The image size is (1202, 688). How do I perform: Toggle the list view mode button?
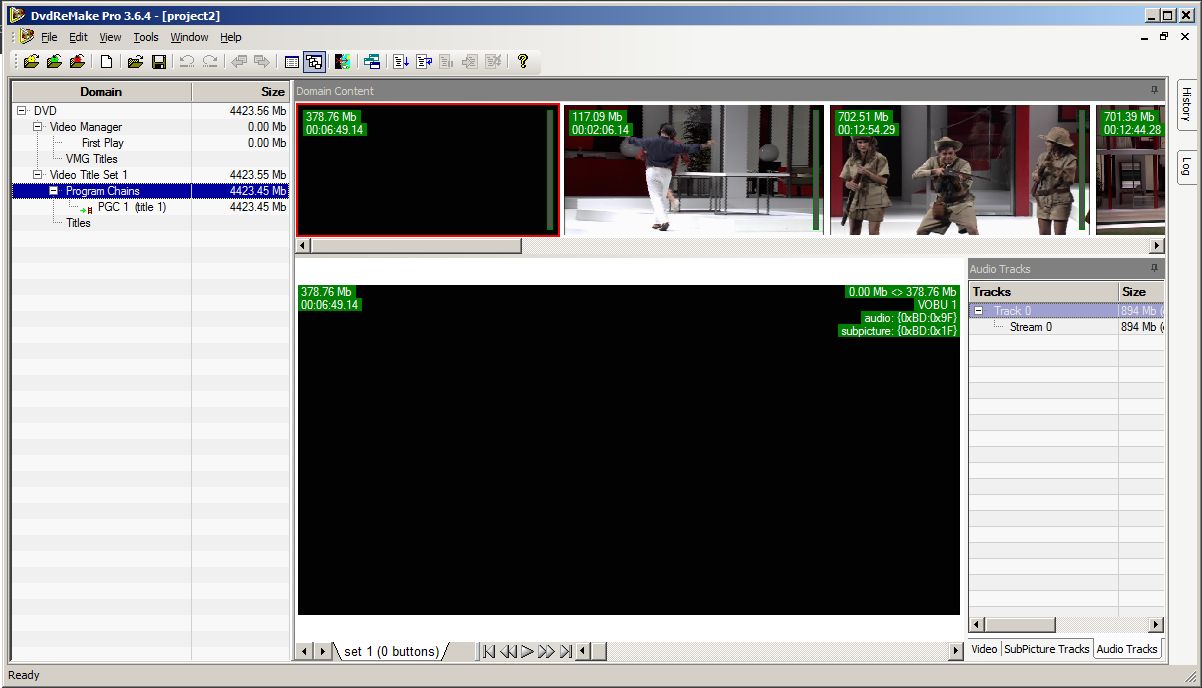pyautogui.click(x=292, y=62)
